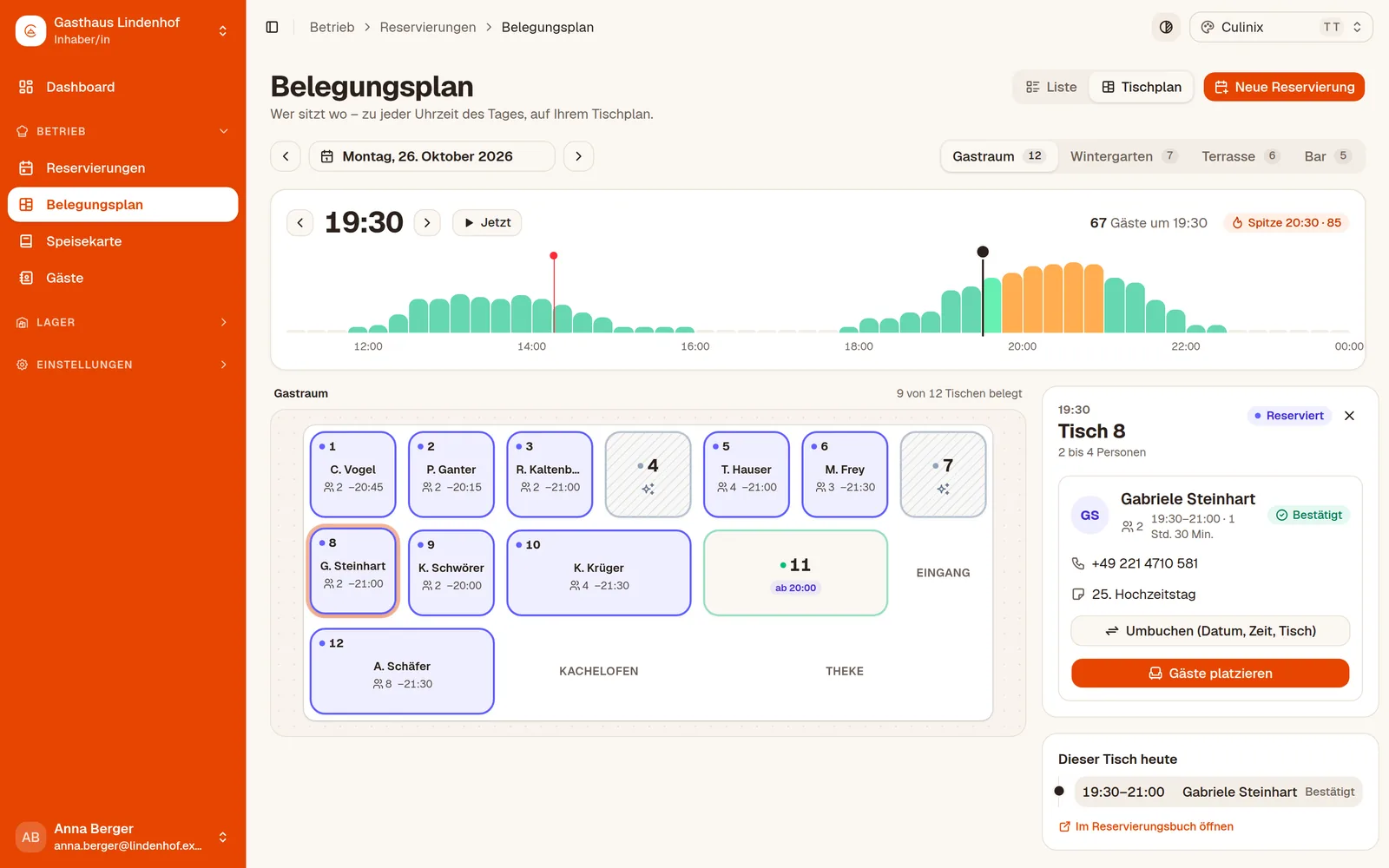Viewport: 1389px width, 868px height.
Task: Click Gasthaus Lindenhof logo icon
Action: [x=30, y=30]
